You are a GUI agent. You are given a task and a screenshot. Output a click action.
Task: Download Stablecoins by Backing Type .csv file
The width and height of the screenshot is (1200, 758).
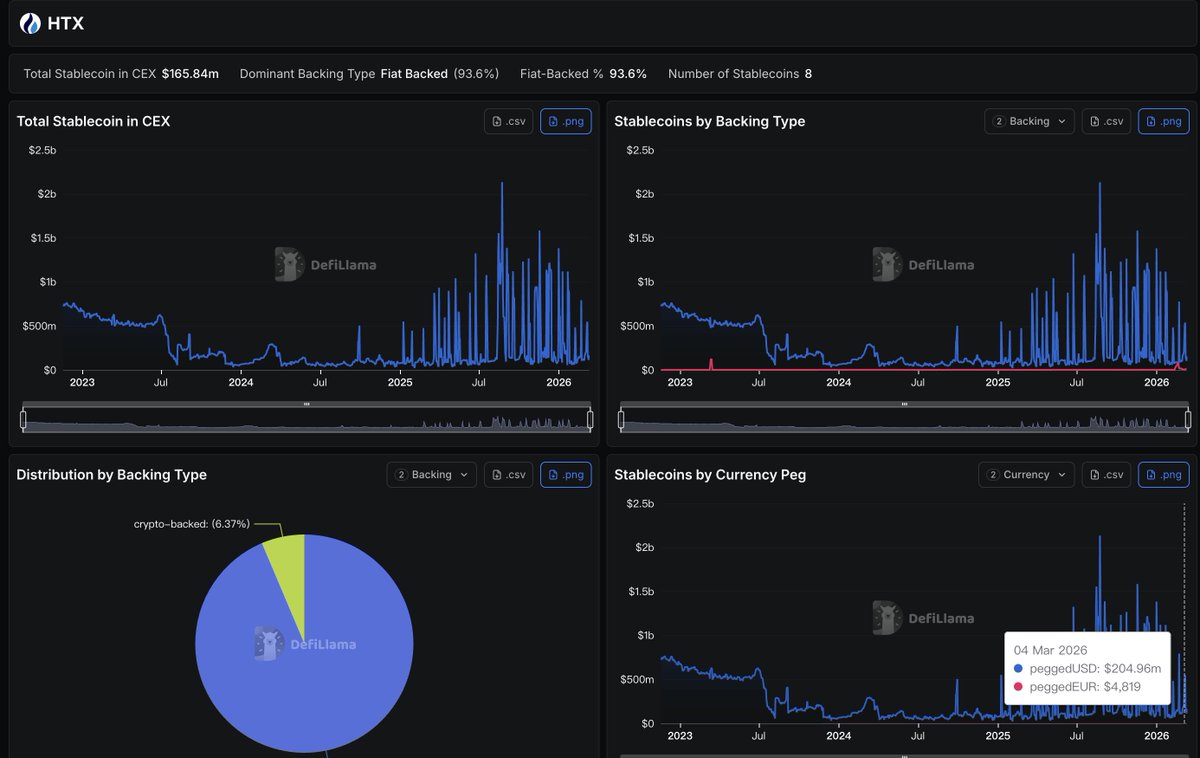tap(1106, 121)
